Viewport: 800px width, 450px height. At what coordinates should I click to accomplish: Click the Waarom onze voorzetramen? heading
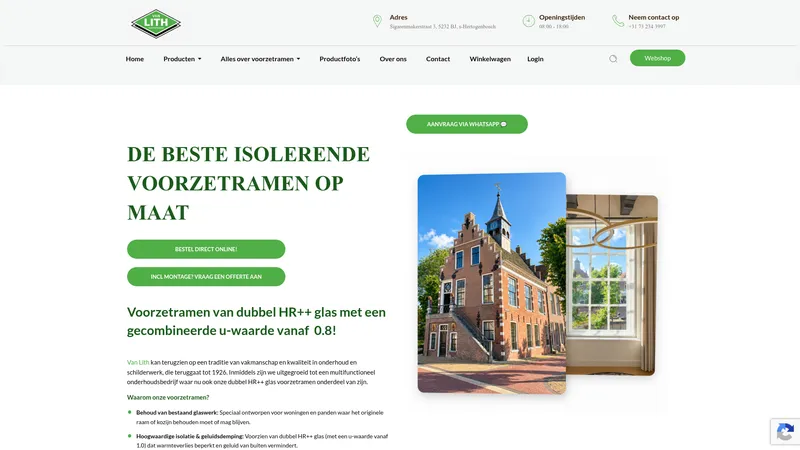click(168, 397)
